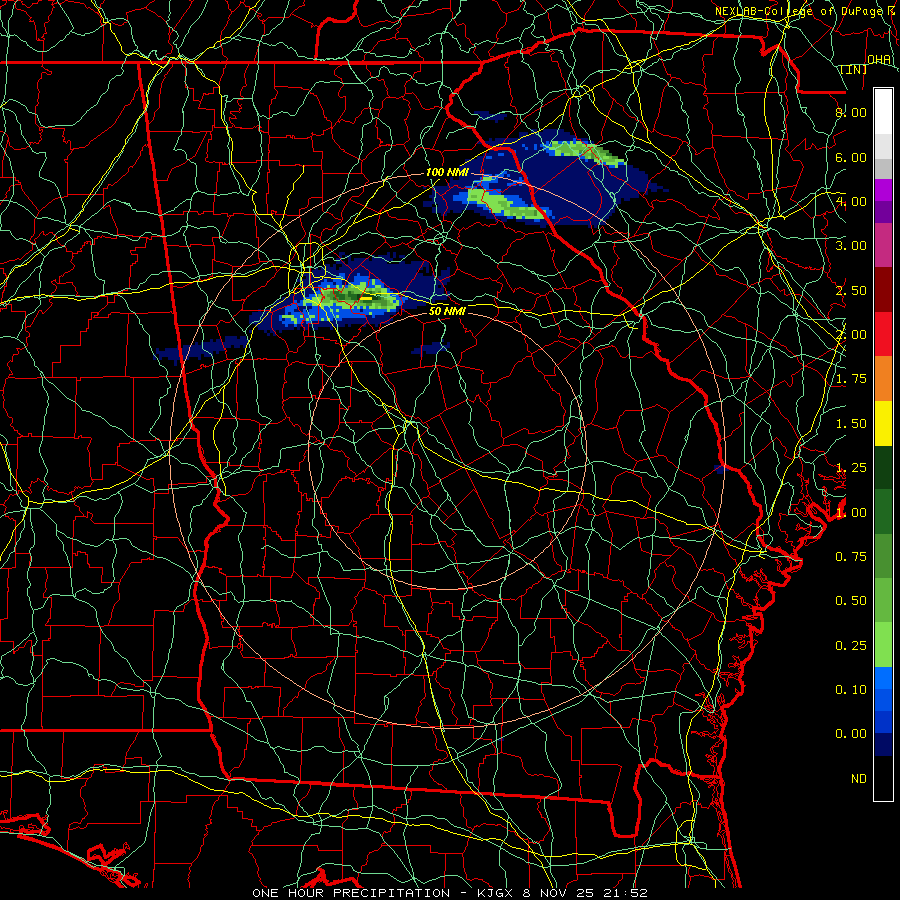Image resolution: width=900 pixels, height=900 pixels.
Task: Pick the bright red legend swatch
Action: pos(883,335)
